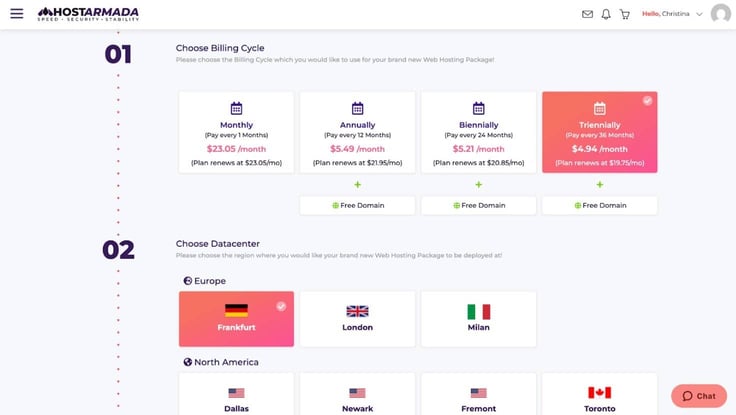The height and width of the screenshot is (415, 736).
Task: Click Free Domain under Biennially
Action: point(479,206)
